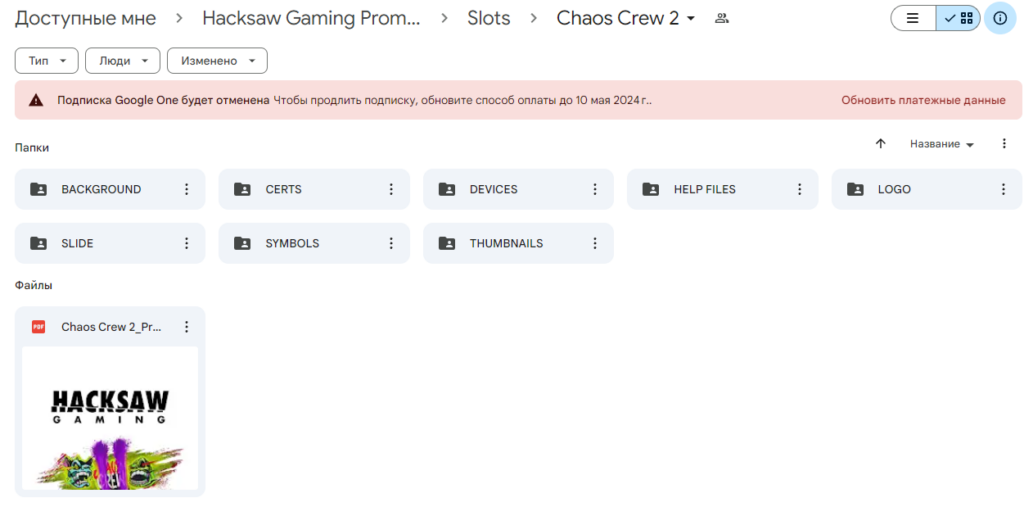
Task: Expand the Люди filter dropdown
Action: 122,61
